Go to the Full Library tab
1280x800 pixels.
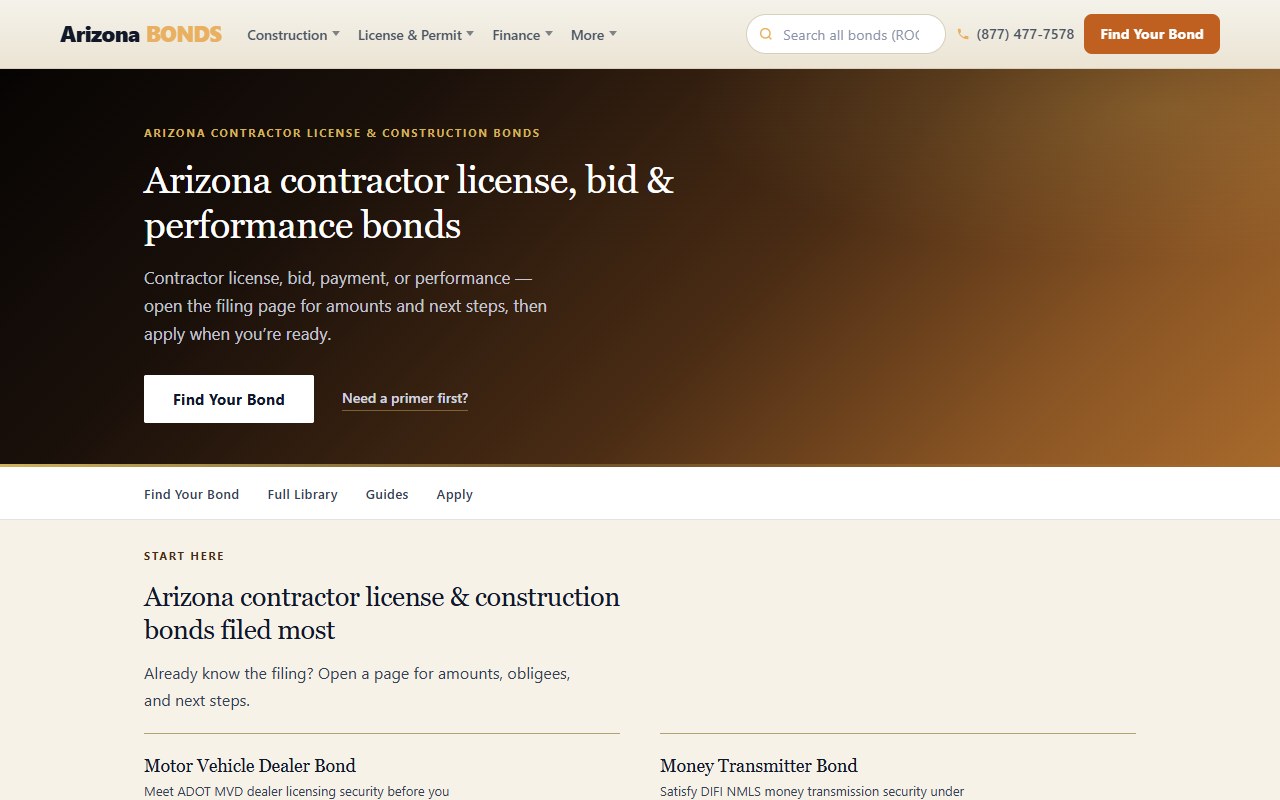[303, 494]
